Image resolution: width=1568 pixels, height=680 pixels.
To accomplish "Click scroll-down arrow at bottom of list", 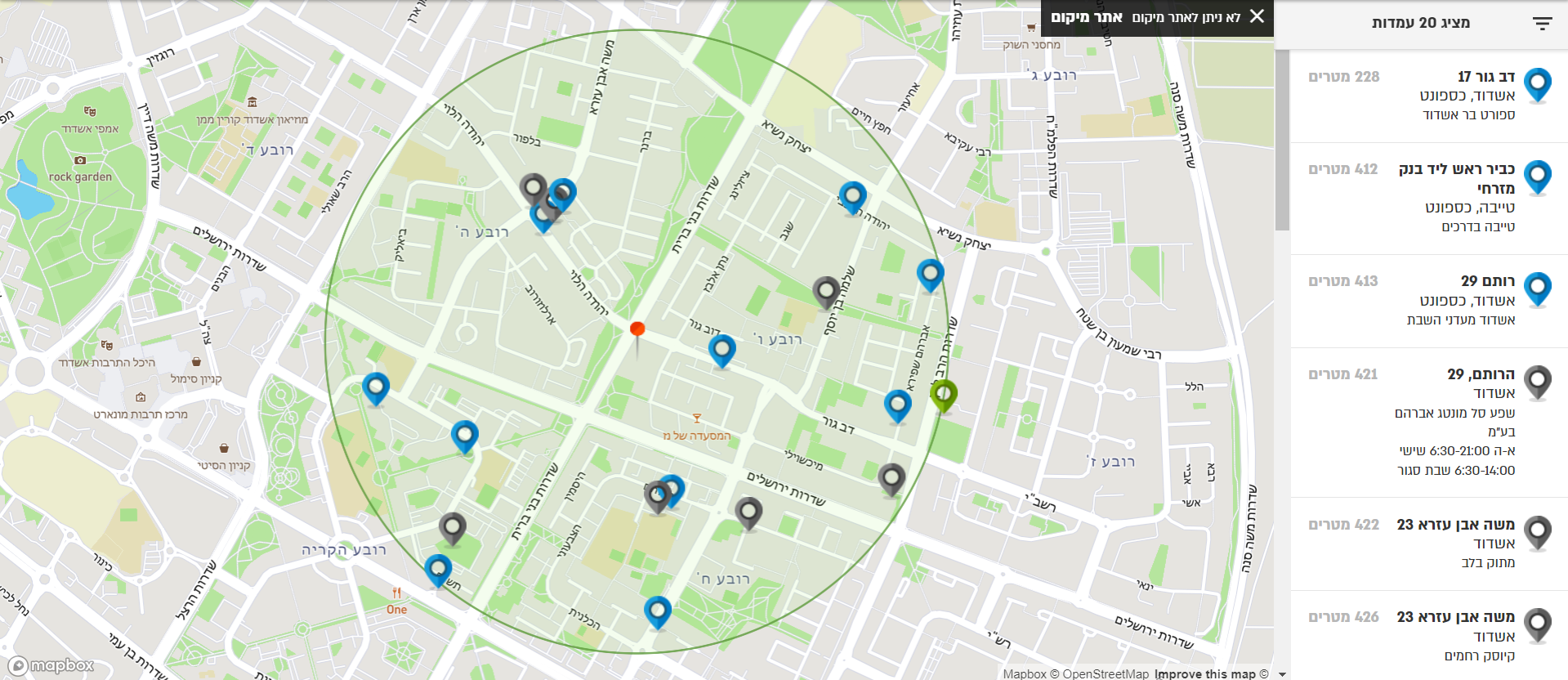I will (1282, 674).
